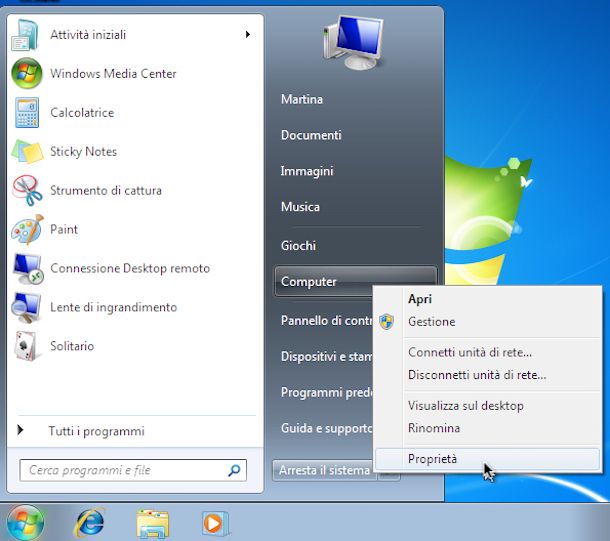Open Dispositivi e stampanti

tap(326, 356)
